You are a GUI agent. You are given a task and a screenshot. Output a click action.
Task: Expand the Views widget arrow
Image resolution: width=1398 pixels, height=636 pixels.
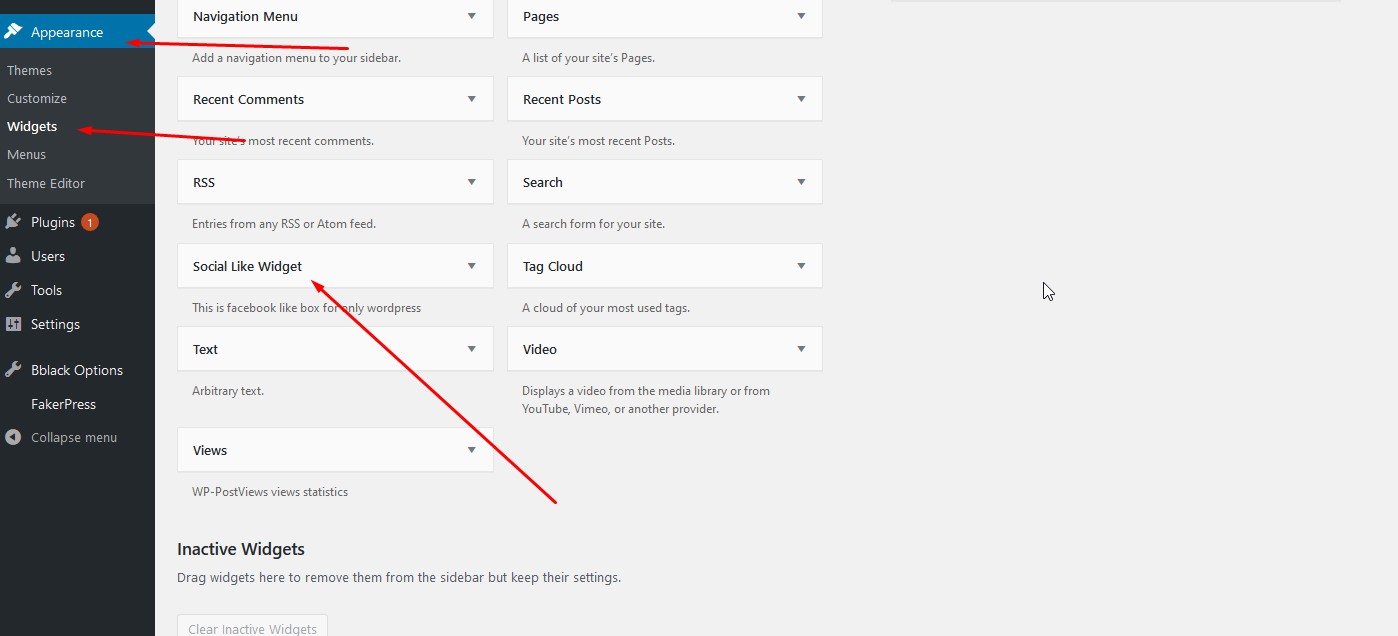(472, 450)
